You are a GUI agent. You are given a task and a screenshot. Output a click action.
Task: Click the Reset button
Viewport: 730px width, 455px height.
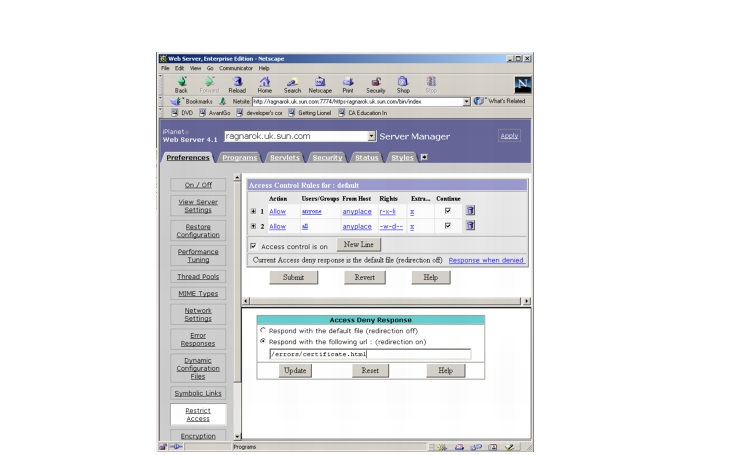tap(370, 370)
